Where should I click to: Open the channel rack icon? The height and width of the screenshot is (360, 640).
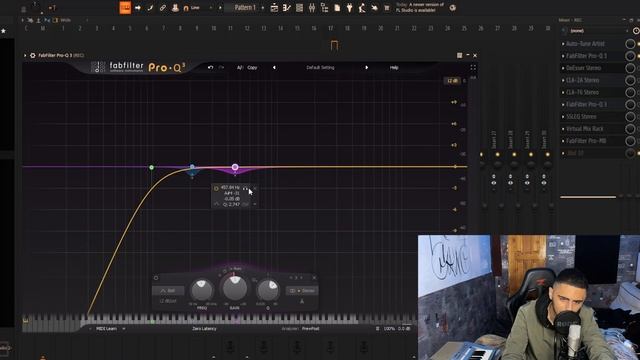tap(300, 8)
